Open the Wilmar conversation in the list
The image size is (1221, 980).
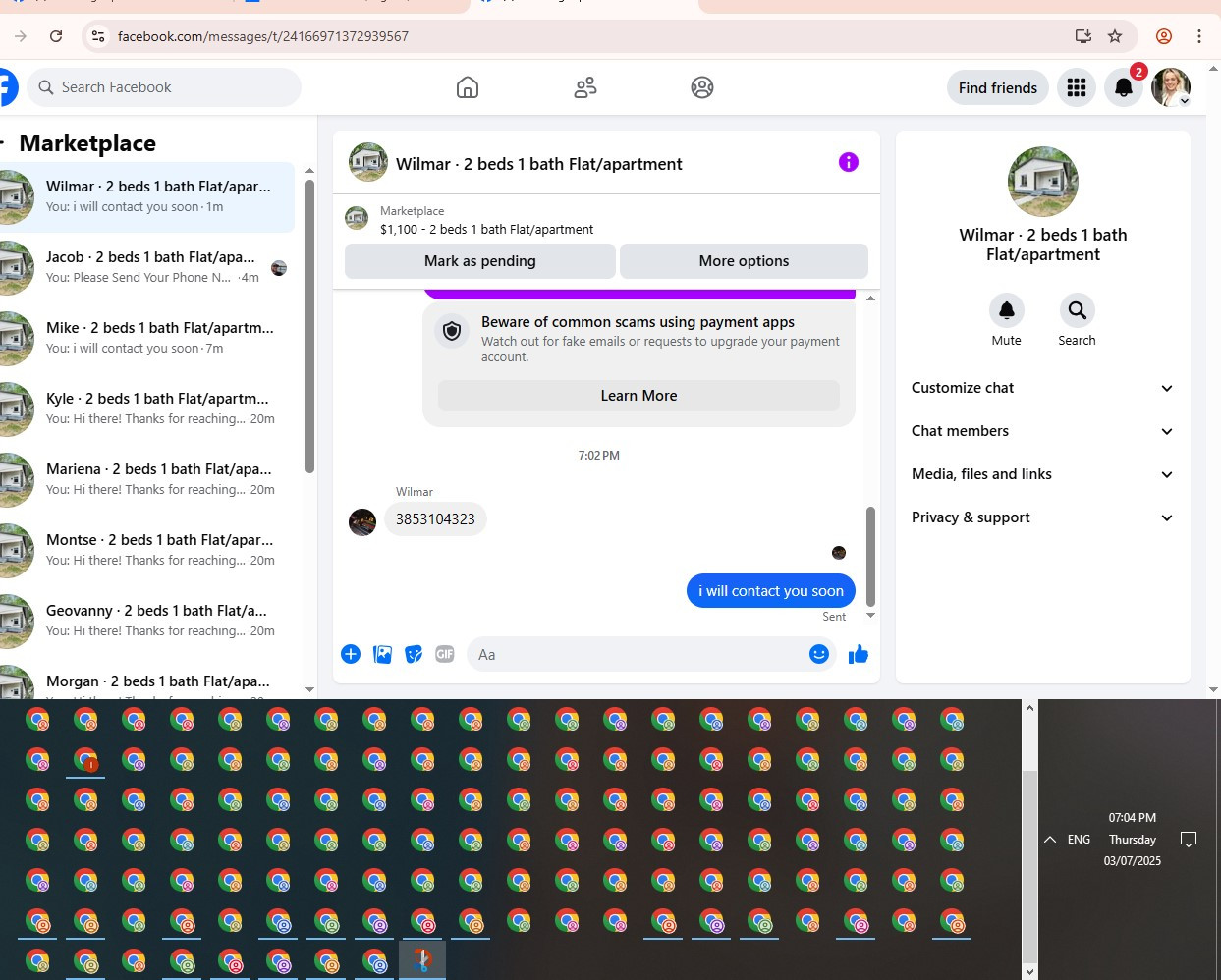coord(147,196)
